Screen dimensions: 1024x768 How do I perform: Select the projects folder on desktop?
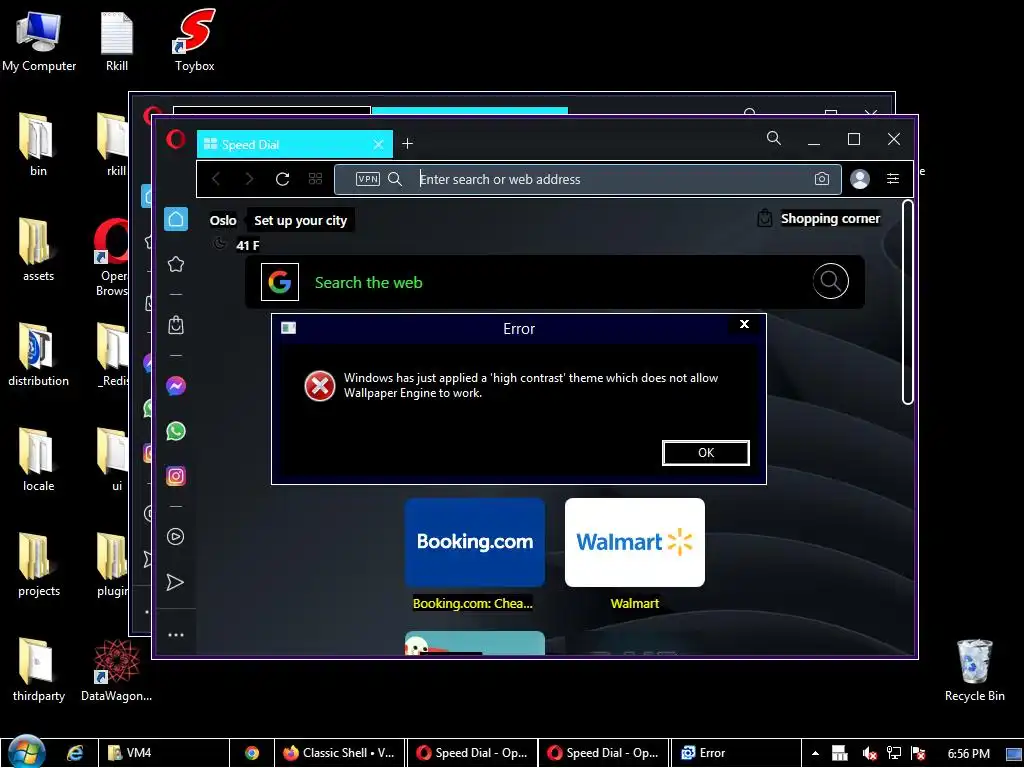39,566
